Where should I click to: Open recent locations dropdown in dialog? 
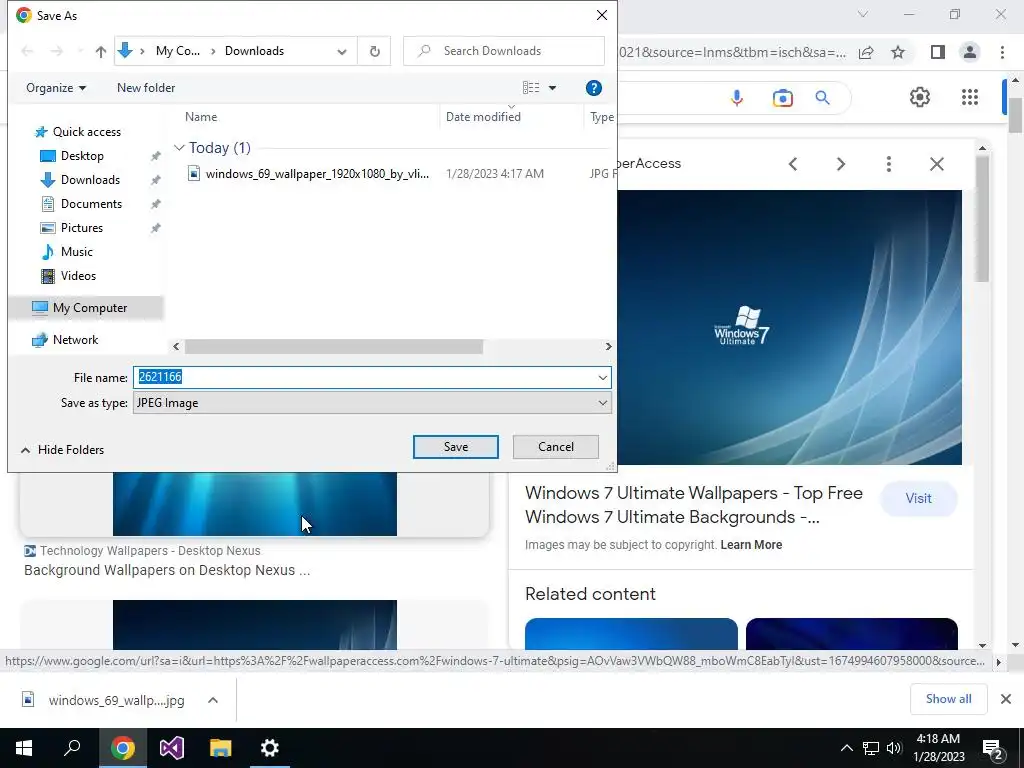pos(79,51)
